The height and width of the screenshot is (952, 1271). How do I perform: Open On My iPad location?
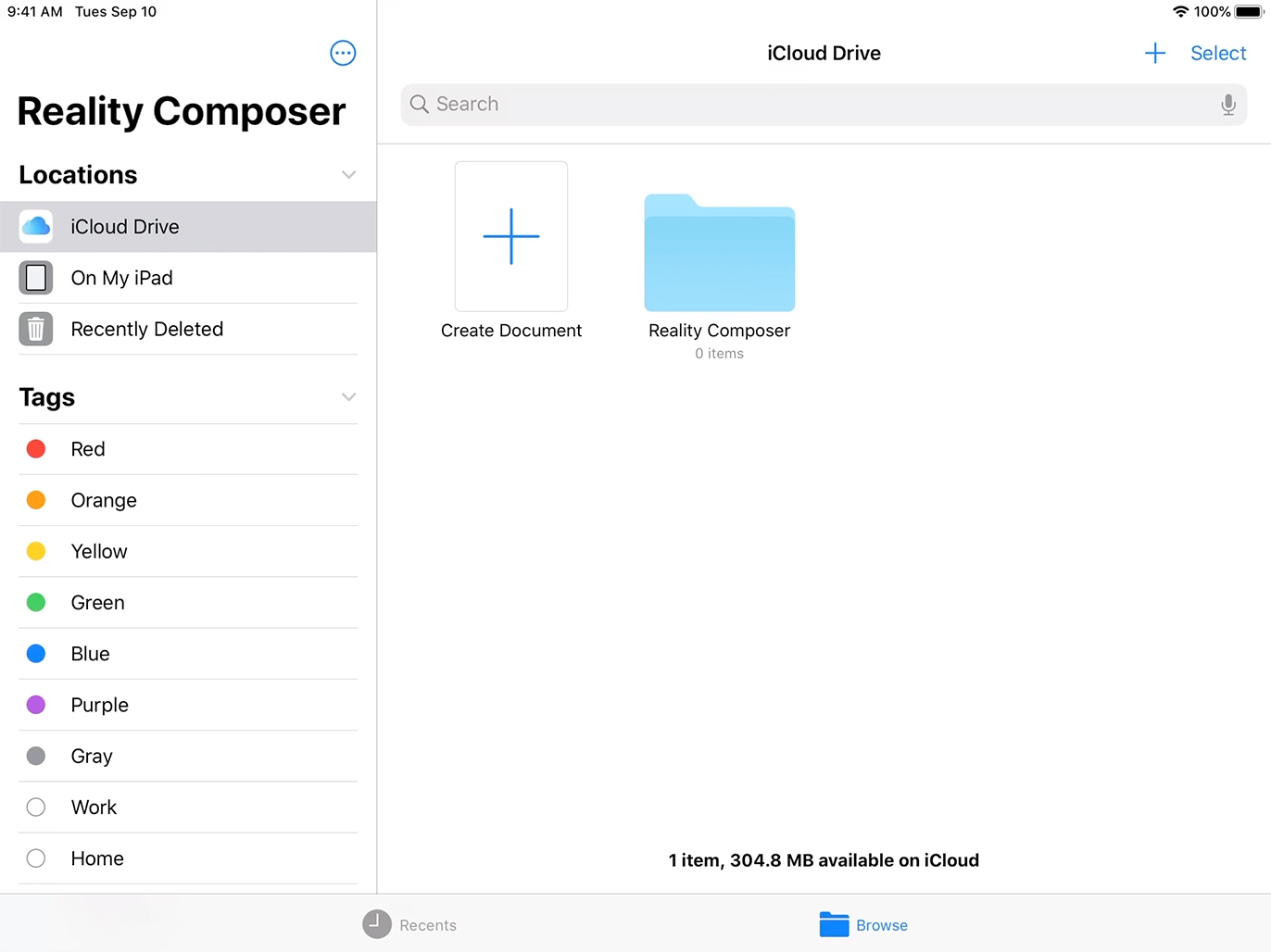tap(188, 278)
